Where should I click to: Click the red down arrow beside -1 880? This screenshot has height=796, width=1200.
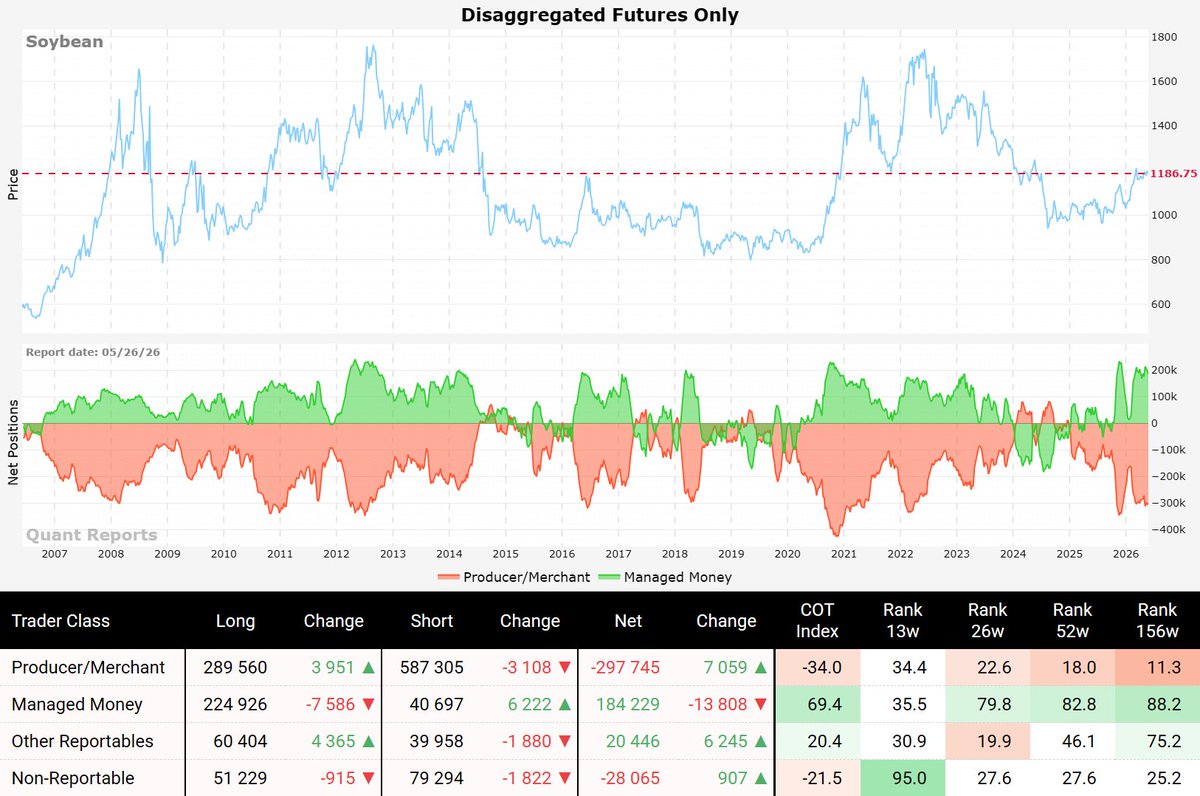(565, 741)
